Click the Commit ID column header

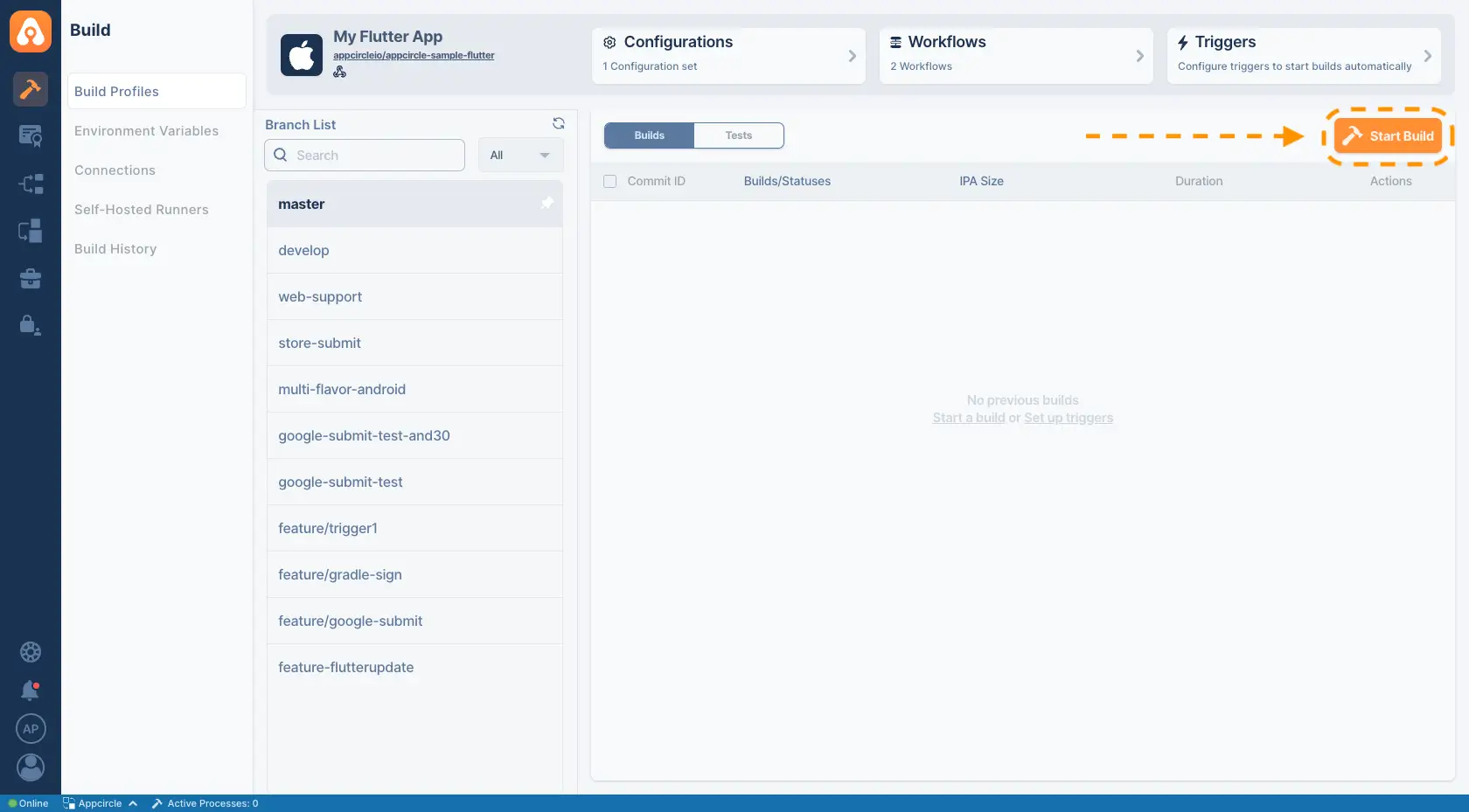(x=657, y=181)
